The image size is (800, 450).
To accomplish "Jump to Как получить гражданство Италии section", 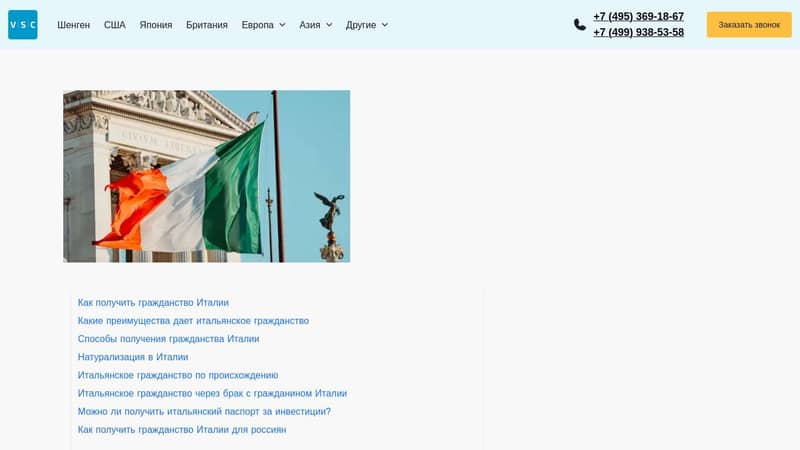I will point(153,303).
